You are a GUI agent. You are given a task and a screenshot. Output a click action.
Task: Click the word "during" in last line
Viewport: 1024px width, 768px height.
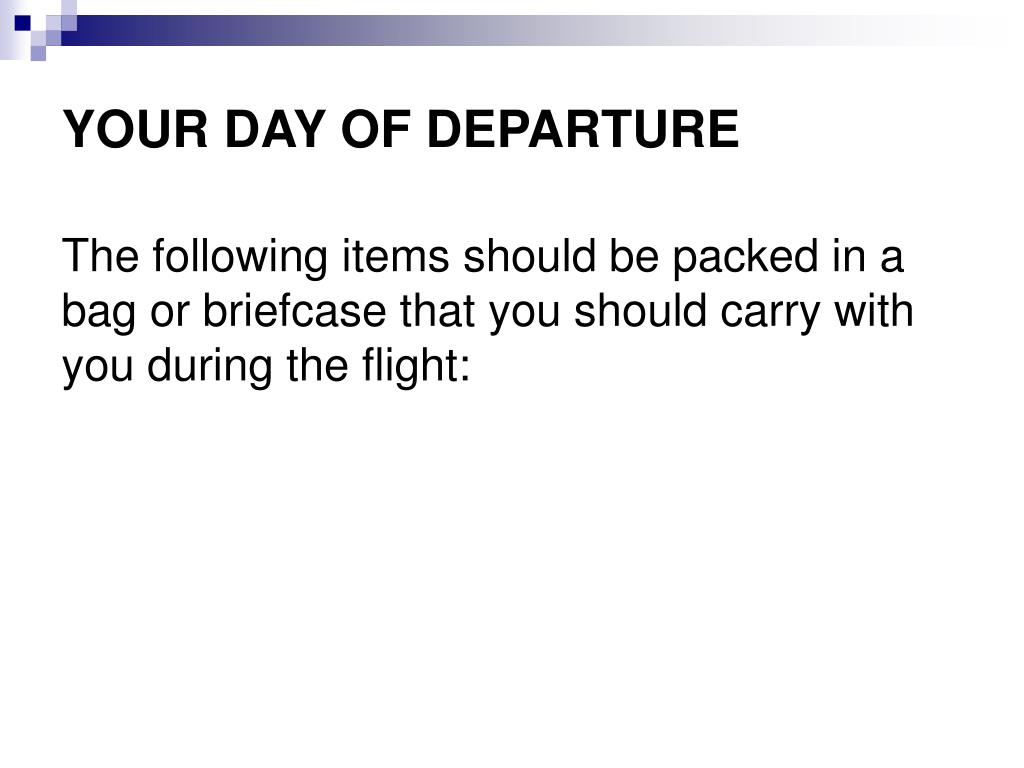(x=210, y=366)
